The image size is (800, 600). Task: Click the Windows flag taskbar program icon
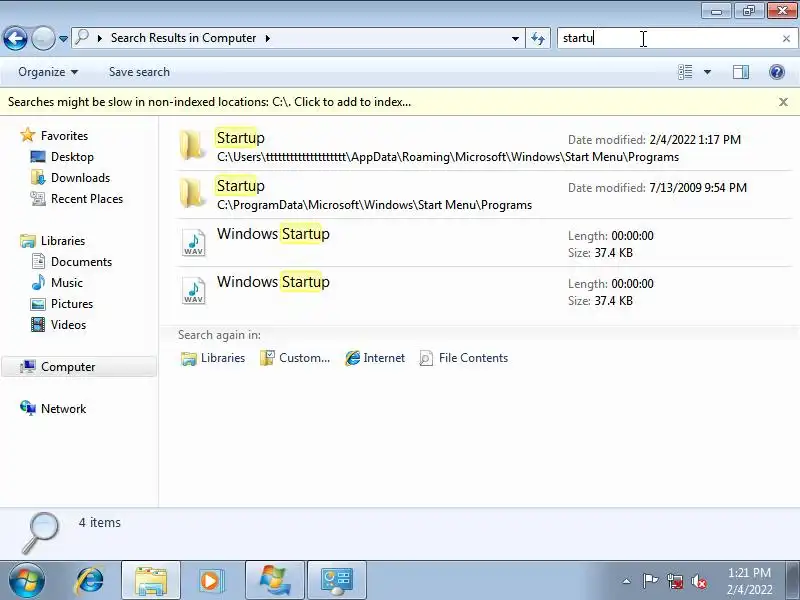point(275,581)
